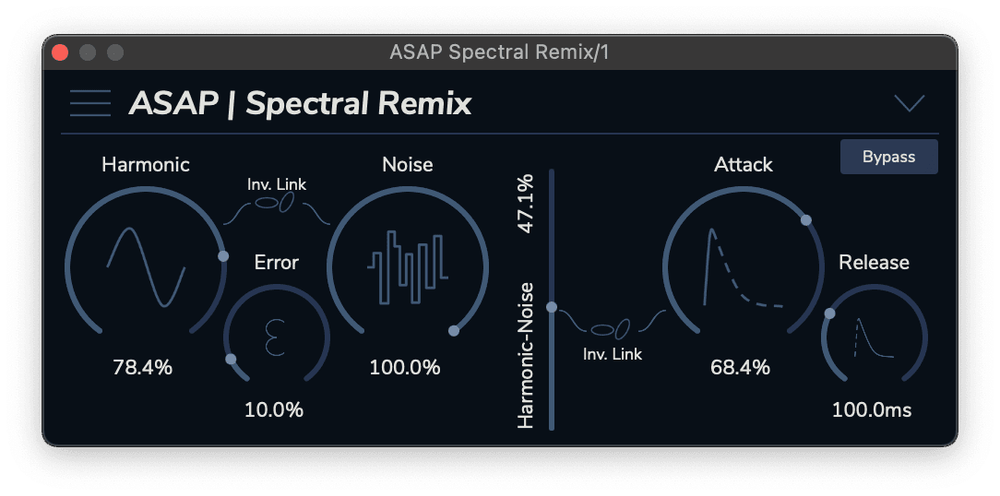1000x496 pixels.
Task: Click the Noise value 100.0%
Action: [405, 367]
